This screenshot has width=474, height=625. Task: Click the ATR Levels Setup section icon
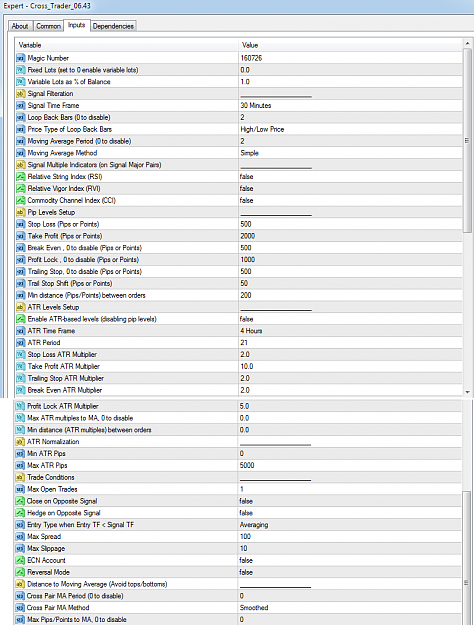pyautogui.click(x=21, y=307)
